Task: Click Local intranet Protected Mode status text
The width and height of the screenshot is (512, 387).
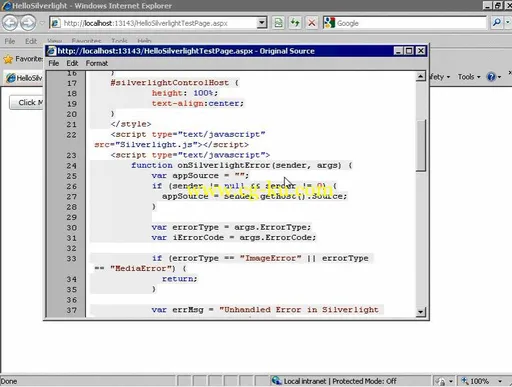Action: coord(340,381)
